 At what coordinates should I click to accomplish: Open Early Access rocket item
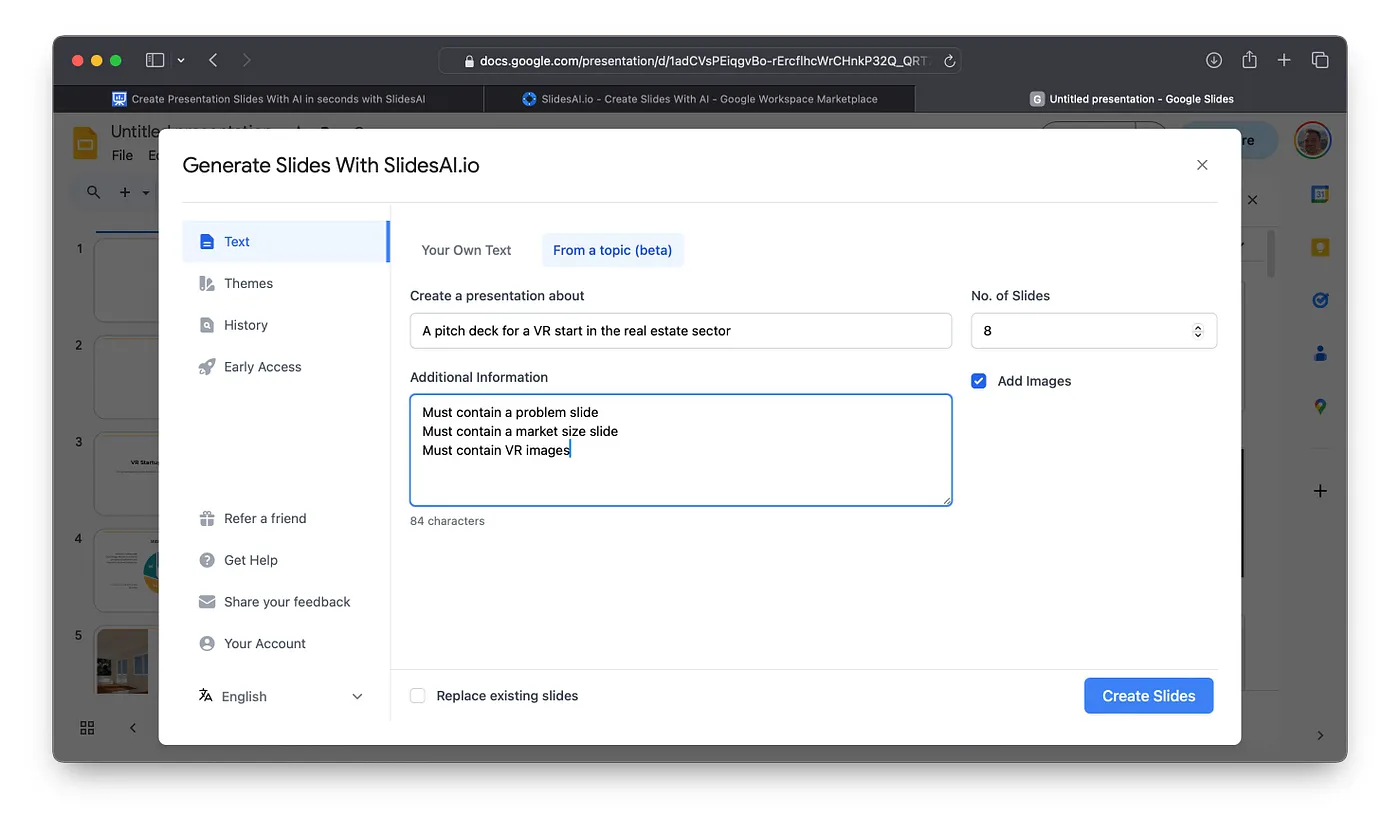coord(207,367)
